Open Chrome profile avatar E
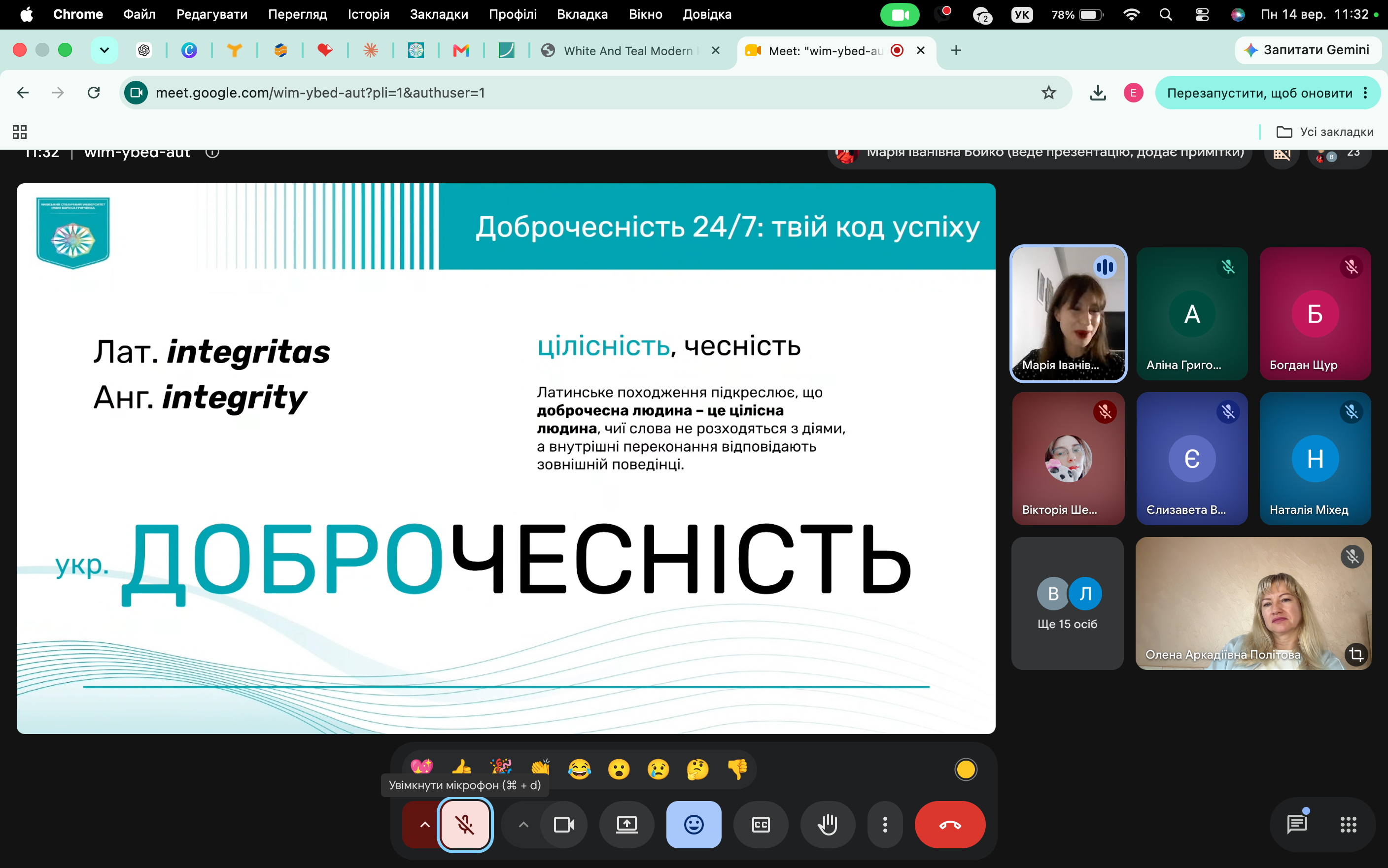The width and height of the screenshot is (1388, 868). (x=1133, y=93)
